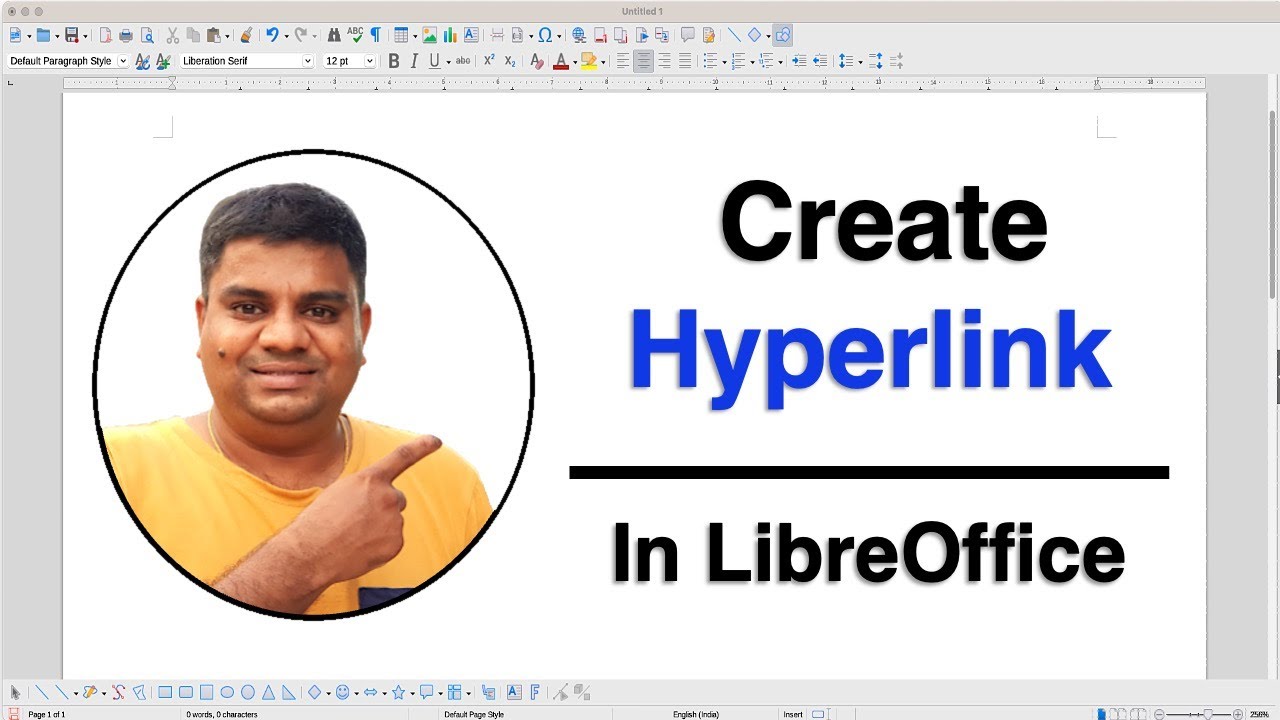This screenshot has height=720, width=1280.
Task: Insert chart using bar chart icon
Action: [x=450, y=35]
